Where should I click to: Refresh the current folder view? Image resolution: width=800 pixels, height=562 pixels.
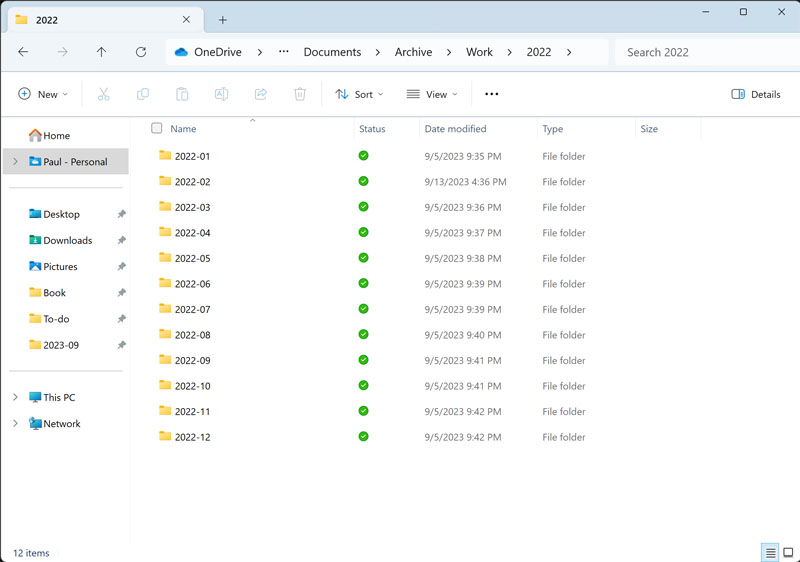[x=141, y=52]
